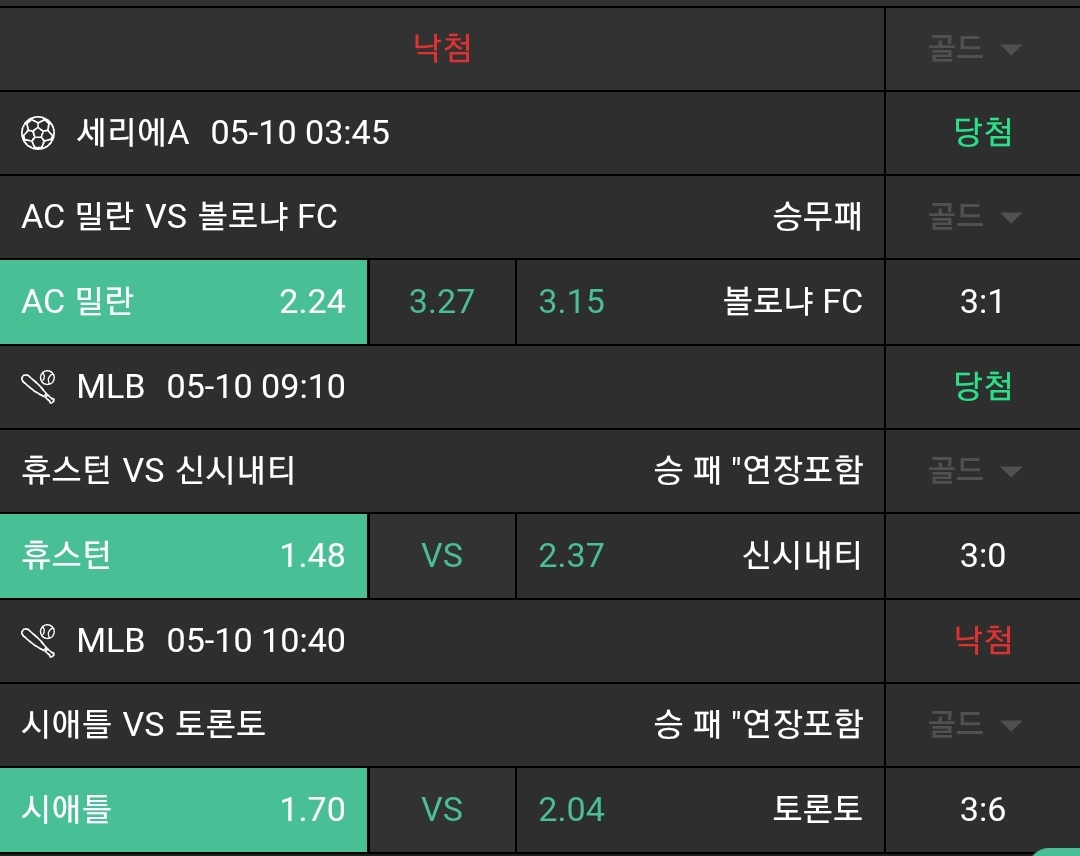The image size is (1080, 856).
Task: Tap the 승무패 bet type label
Action: point(817,217)
